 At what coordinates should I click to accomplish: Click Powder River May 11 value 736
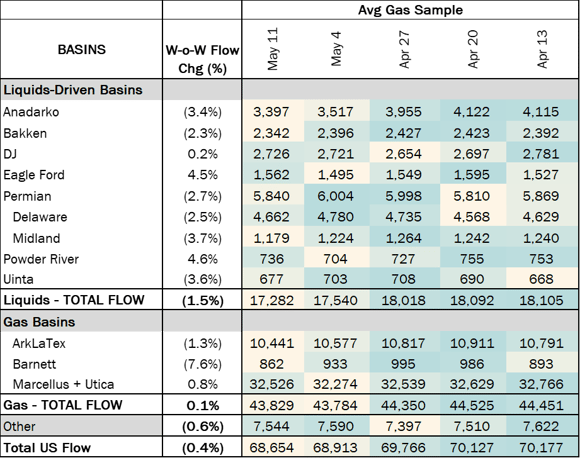(272, 259)
